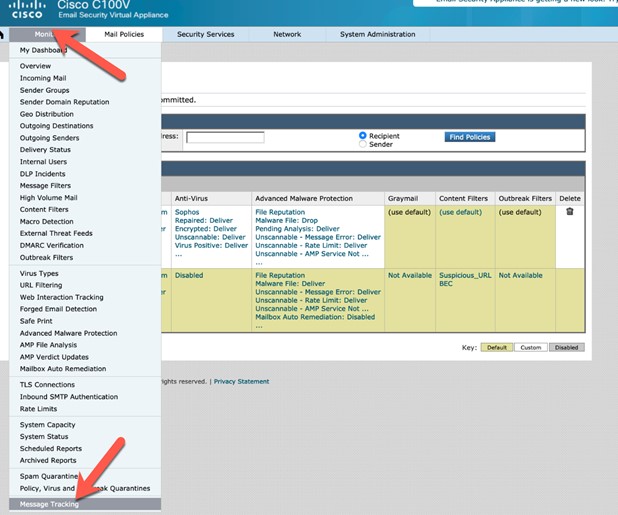This screenshot has width=618, height=515.
Task: Open AMP File Analysis report
Action: tap(48, 345)
